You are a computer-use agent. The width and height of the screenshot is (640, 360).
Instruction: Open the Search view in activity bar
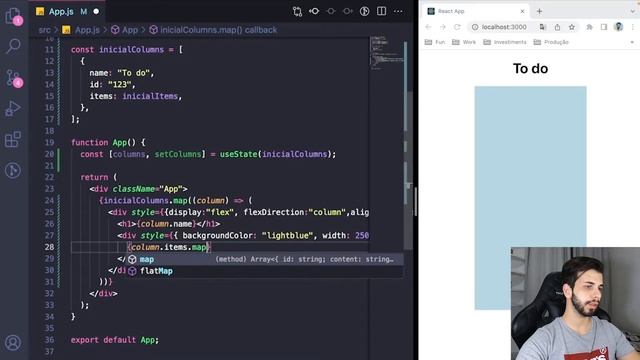[13, 46]
